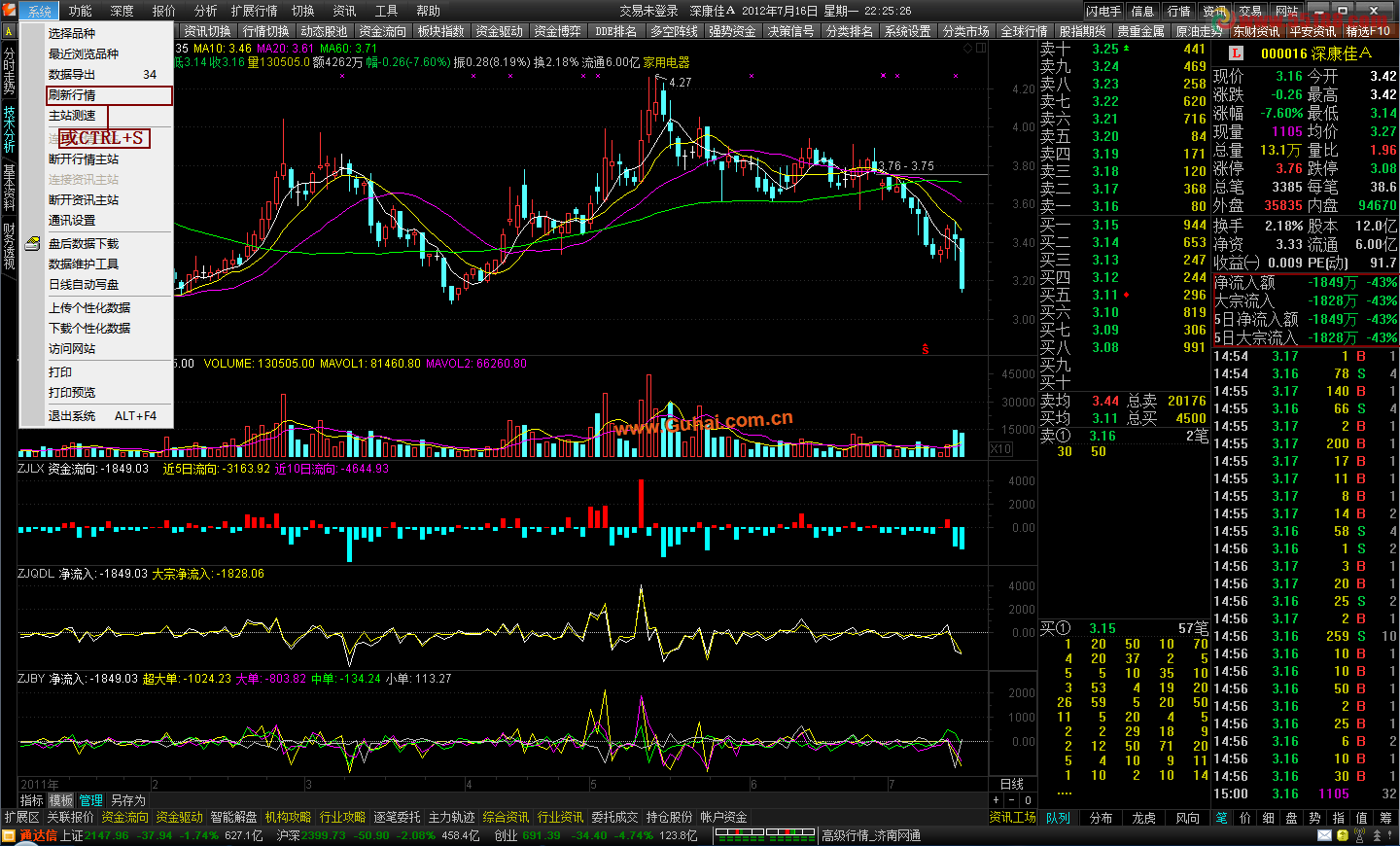The image size is (1400, 846).
Task: Click the X10 volume scale toggle
Action: coord(1000,449)
